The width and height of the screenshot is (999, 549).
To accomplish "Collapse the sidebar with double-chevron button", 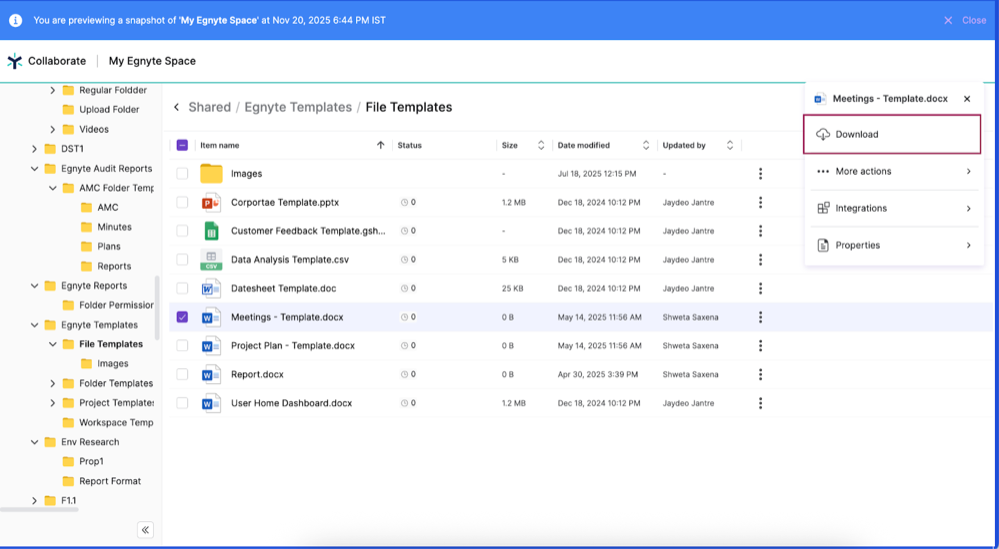I will coord(145,530).
